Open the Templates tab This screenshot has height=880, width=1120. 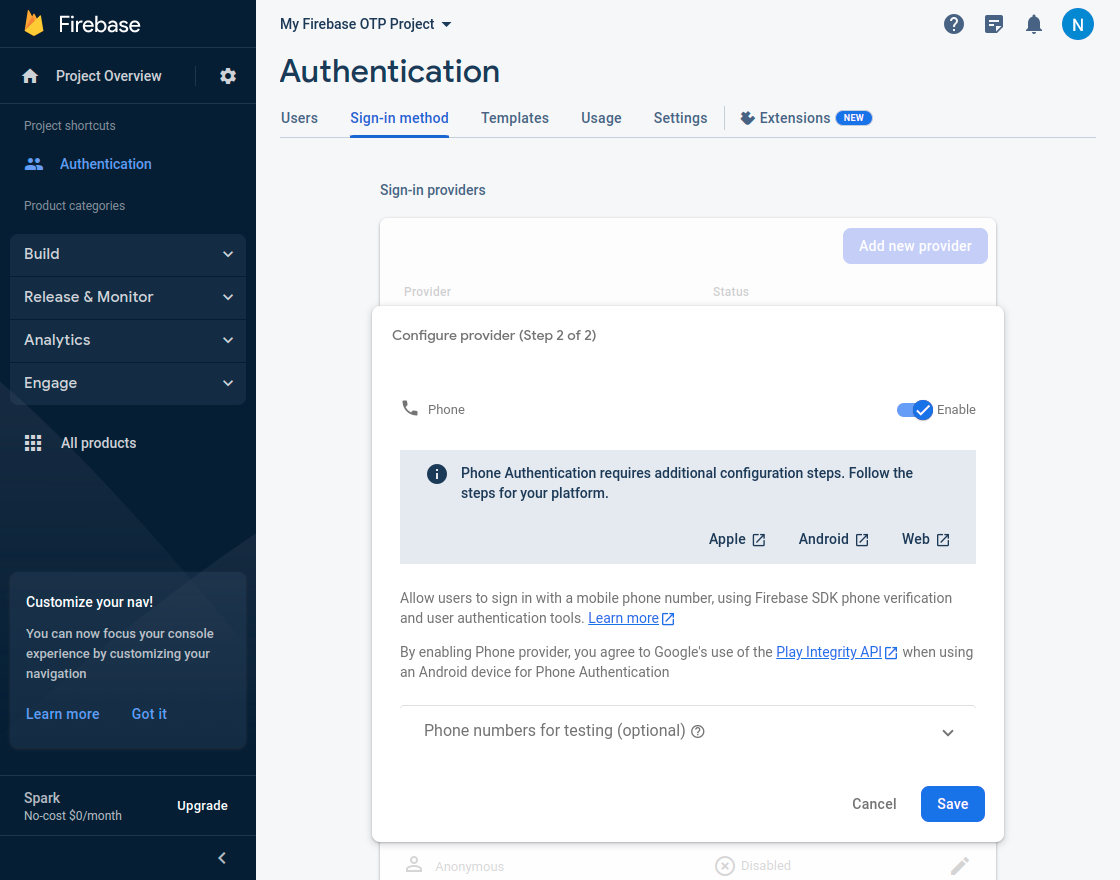pos(514,117)
